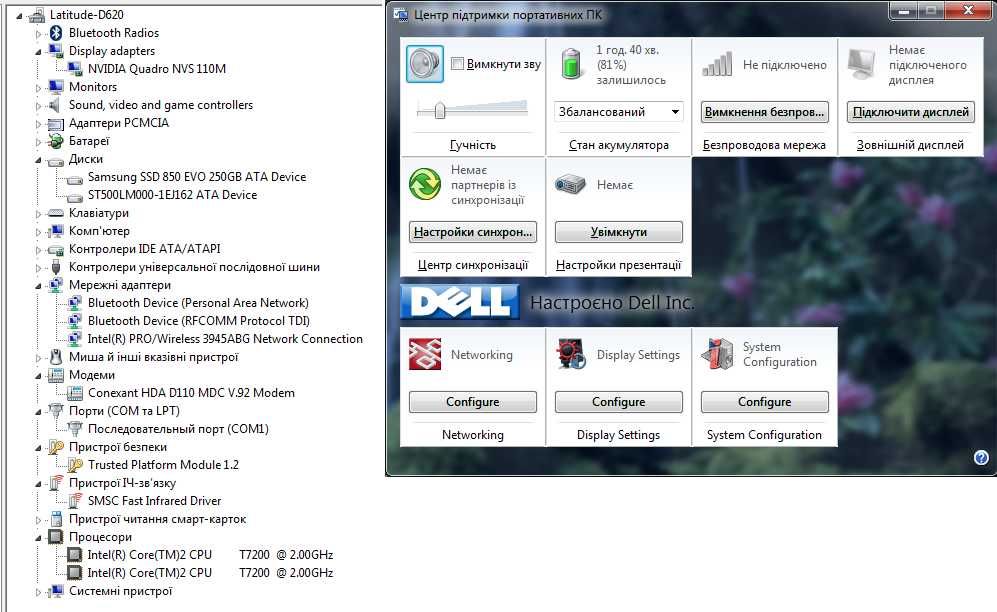997x612 pixels.
Task: Click the Mobility Center title bar icon
Action: (x=401, y=14)
